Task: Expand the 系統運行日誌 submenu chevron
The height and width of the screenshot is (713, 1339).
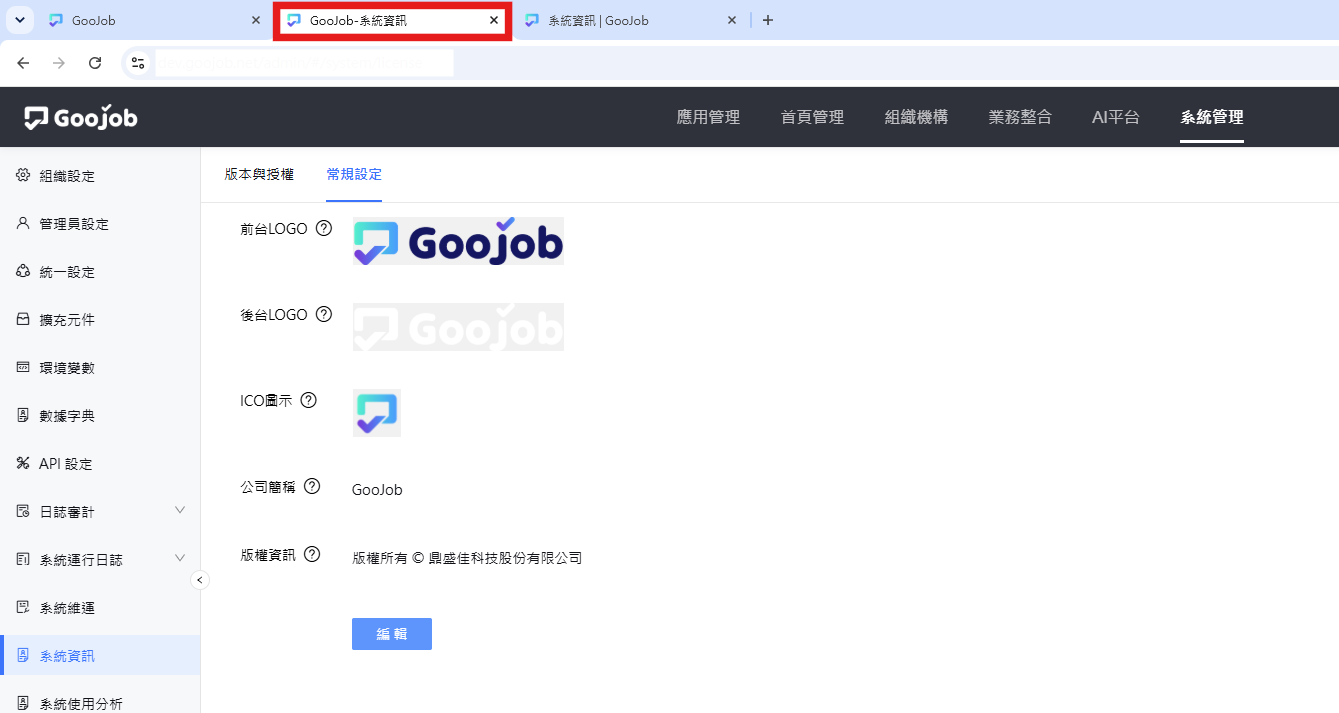Action: (x=180, y=559)
